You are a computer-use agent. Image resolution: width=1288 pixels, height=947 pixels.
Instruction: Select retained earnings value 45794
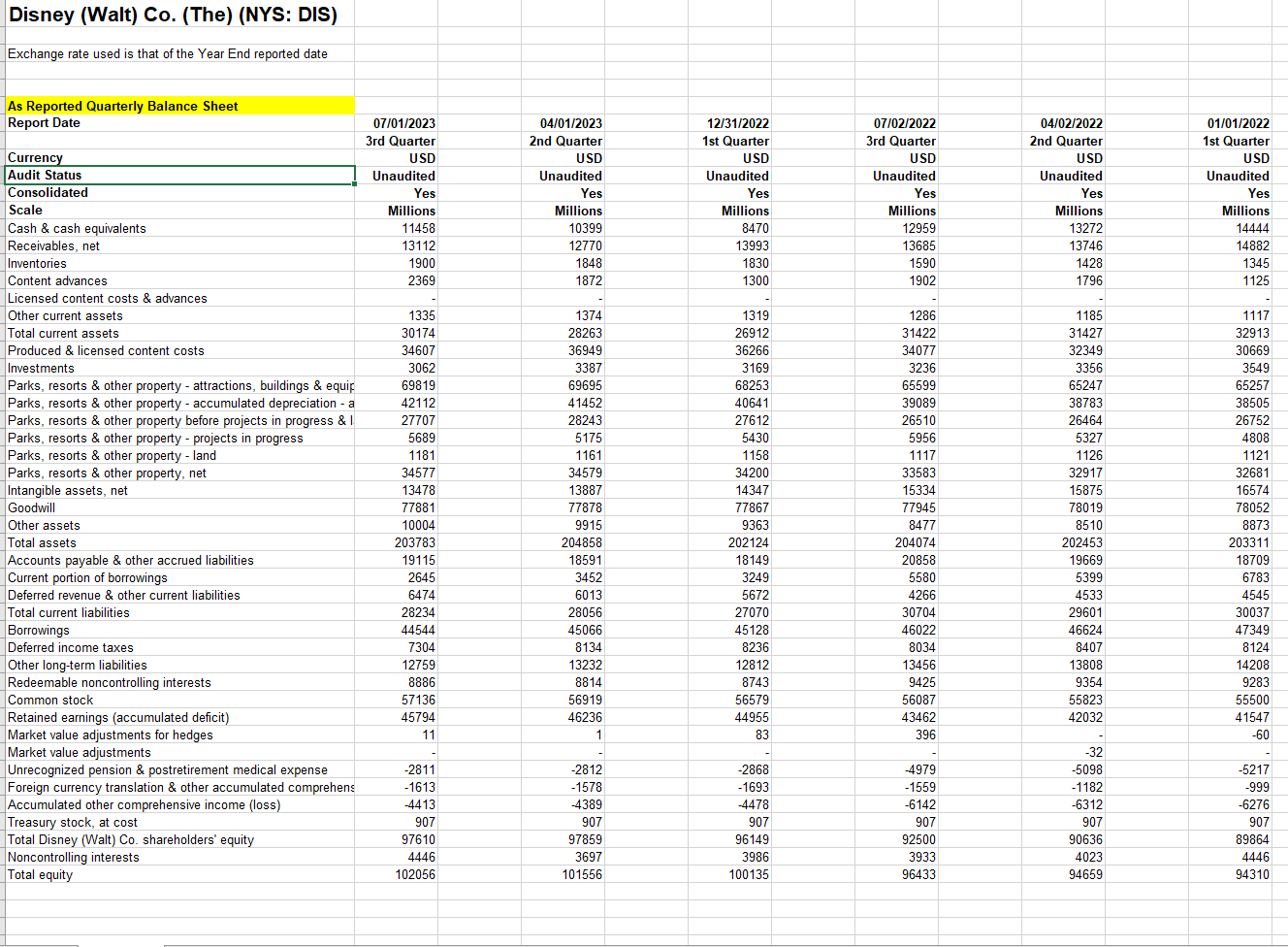419,717
